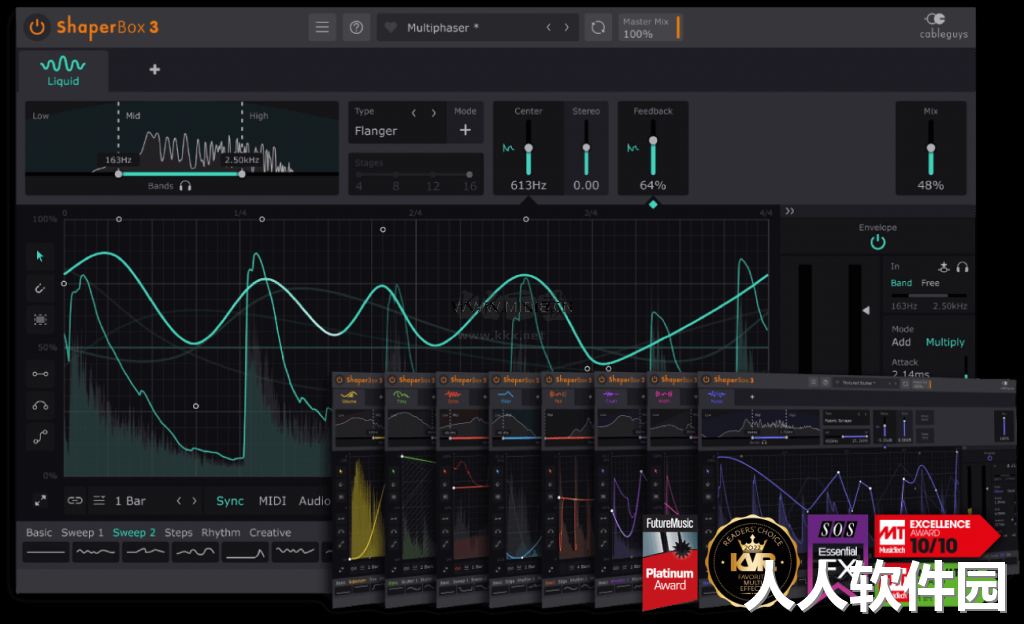
Task: Toggle the ShaperBox 3 main power button
Action: pyautogui.click(x=37, y=27)
